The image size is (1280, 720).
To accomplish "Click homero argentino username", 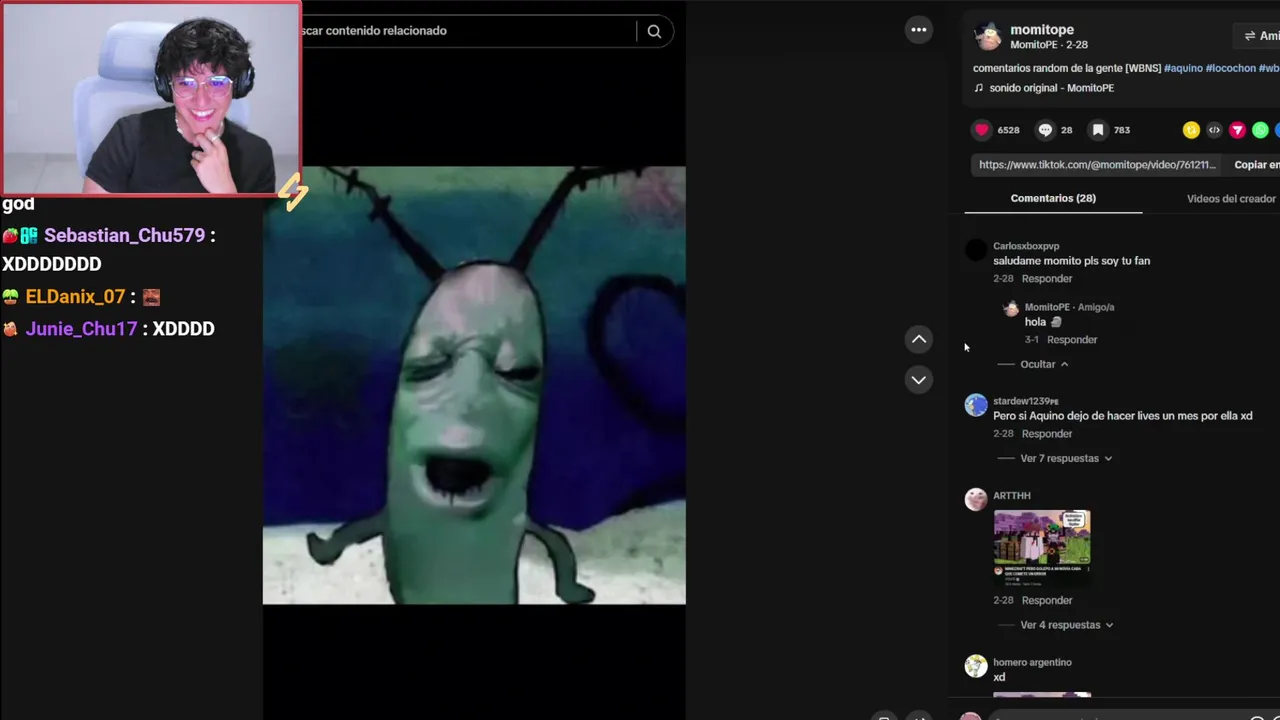I will click(x=1032, y=662).
